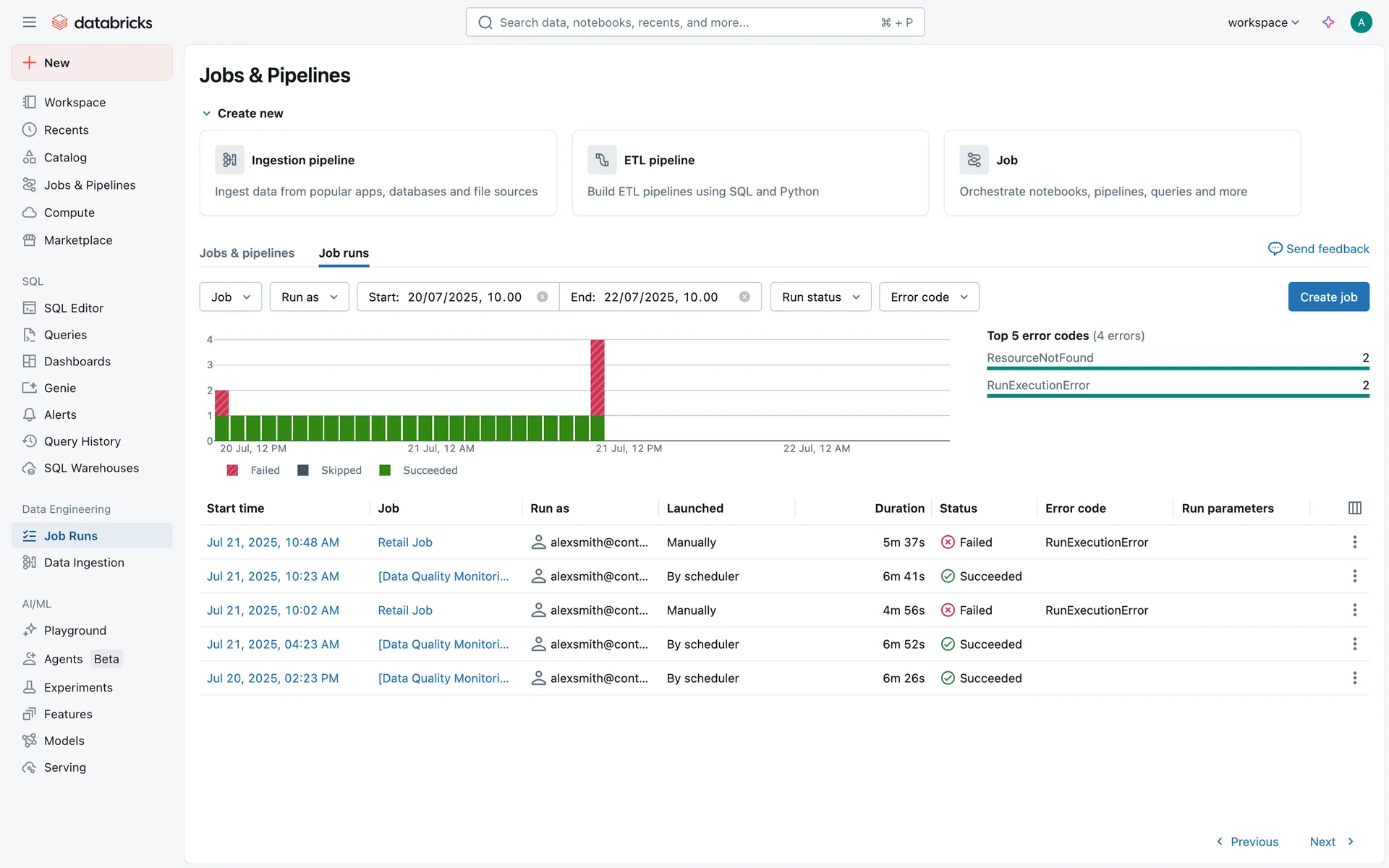
Task: Open the hamburger sidebar menu
Action: pos(29,22)
